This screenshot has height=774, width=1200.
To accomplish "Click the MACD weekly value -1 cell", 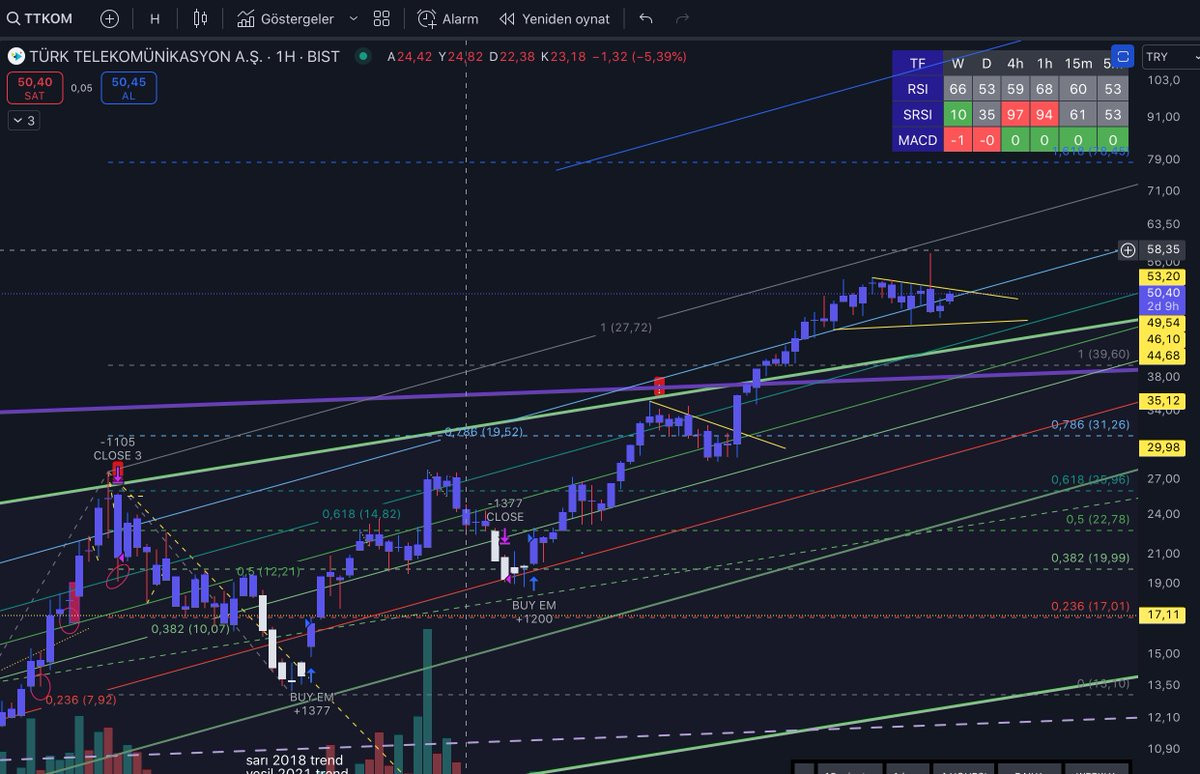I will tap(957, 140).
